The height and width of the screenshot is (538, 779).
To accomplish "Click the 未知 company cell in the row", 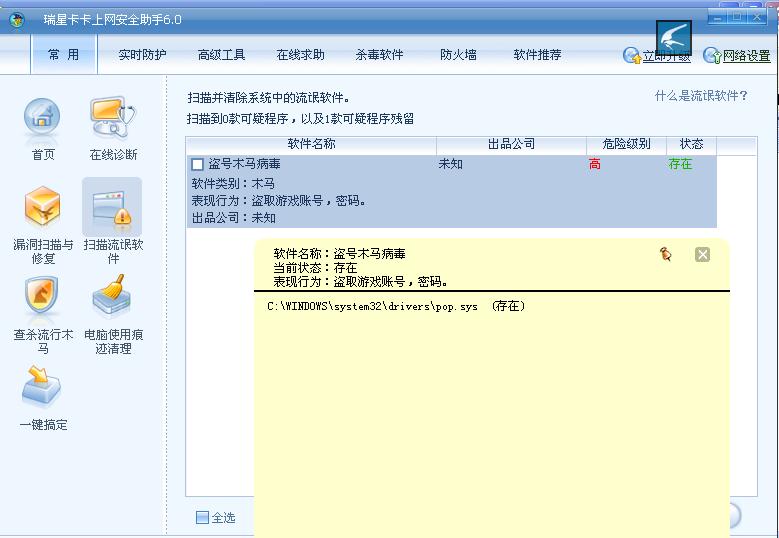I will tap(451, 164).
